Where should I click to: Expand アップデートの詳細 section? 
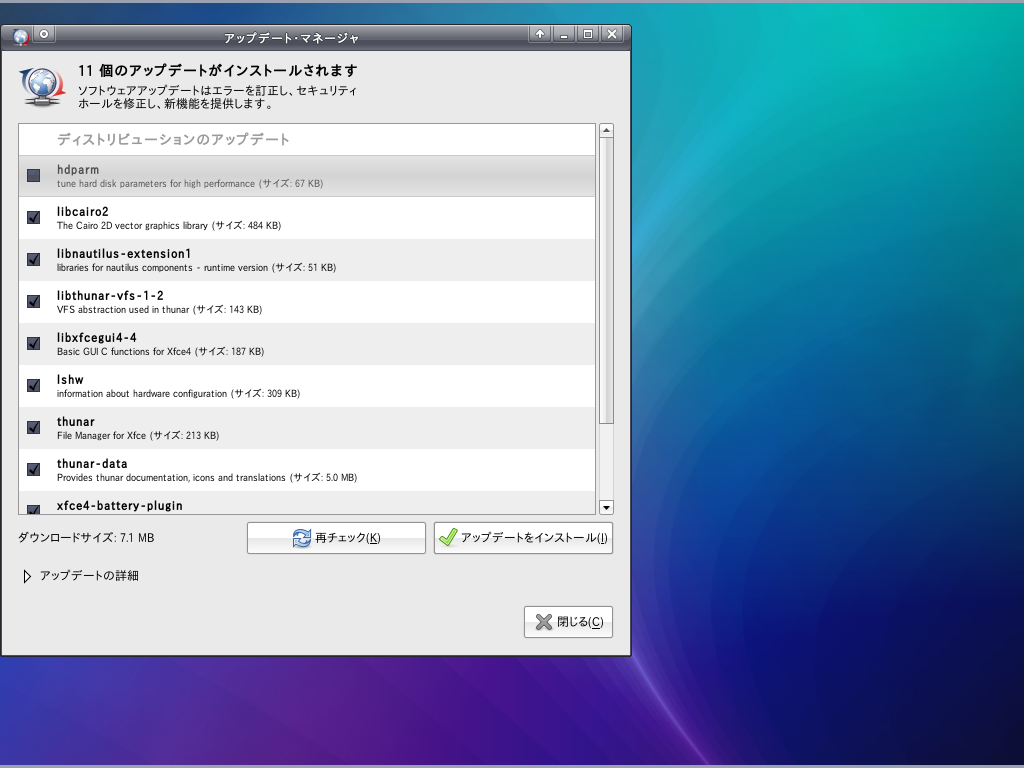[27, 576]
